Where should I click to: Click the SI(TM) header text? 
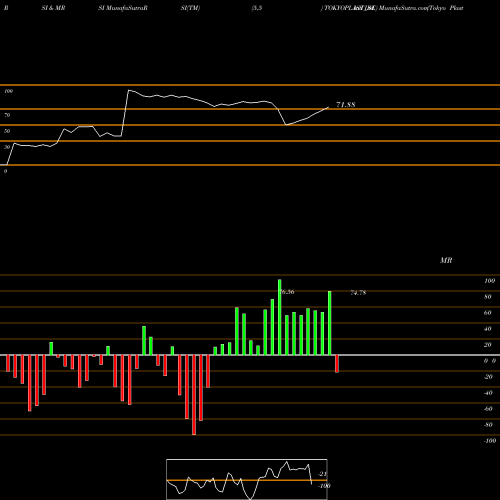click(x=190, y=8)
